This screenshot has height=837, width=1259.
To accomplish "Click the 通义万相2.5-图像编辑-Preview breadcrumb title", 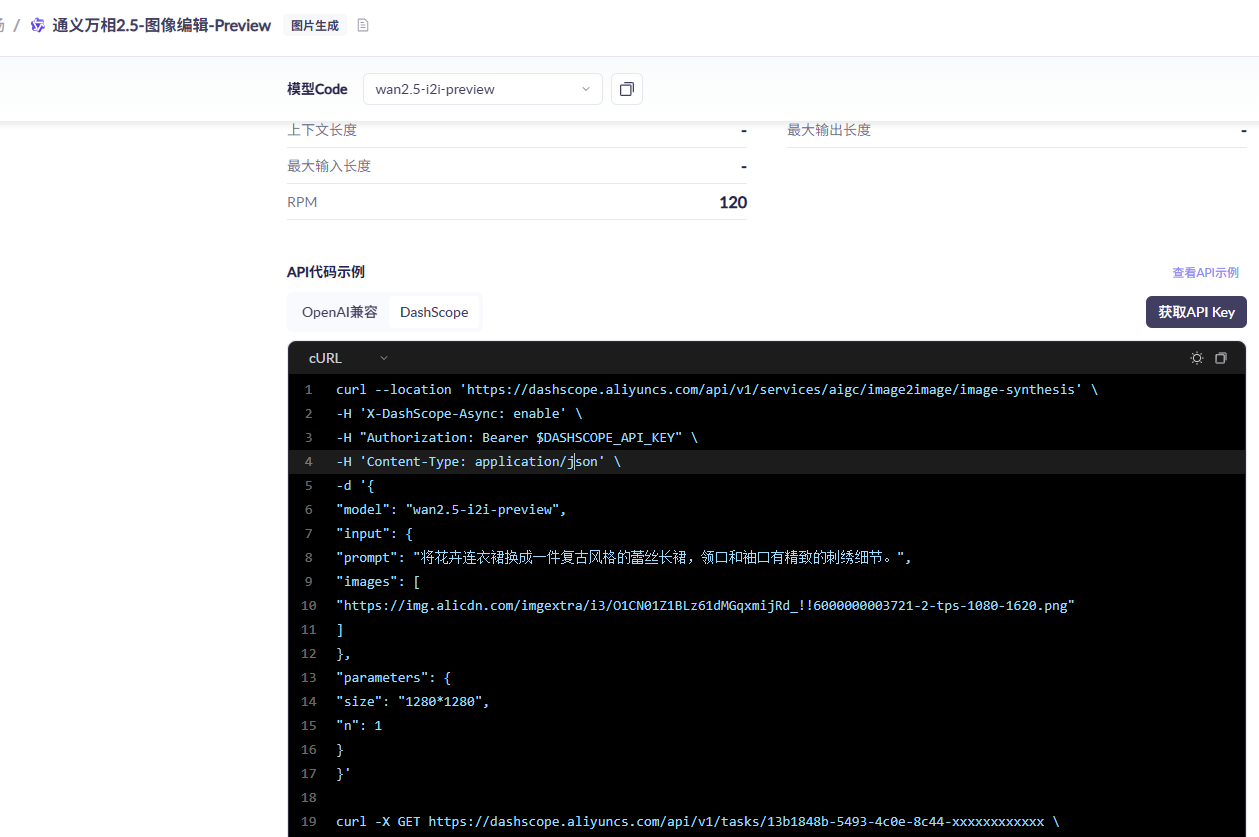I will [161, 25].
